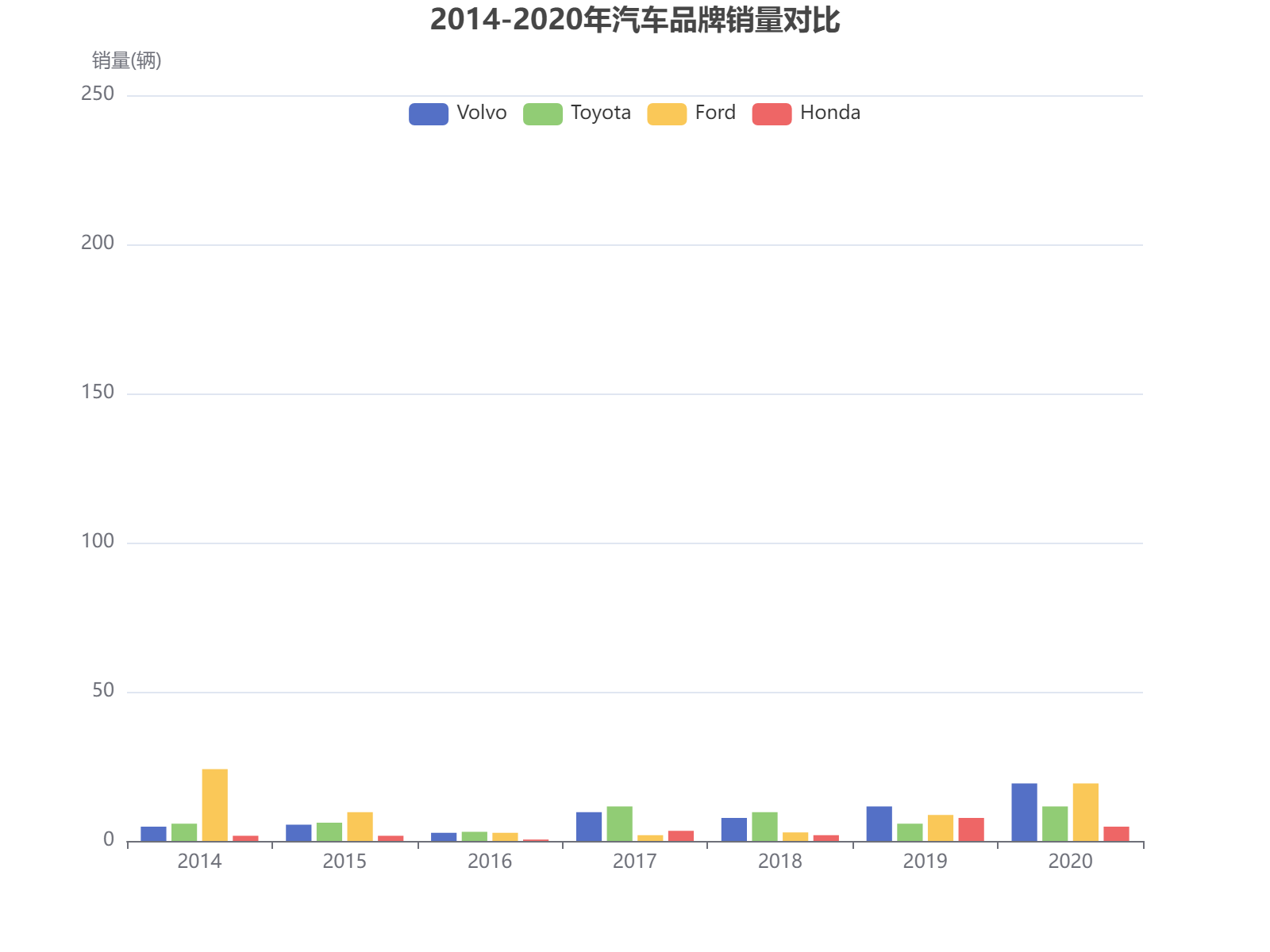Click the 销量(辆) axis label
The image size is (1270, 952).
click(125, 61)
